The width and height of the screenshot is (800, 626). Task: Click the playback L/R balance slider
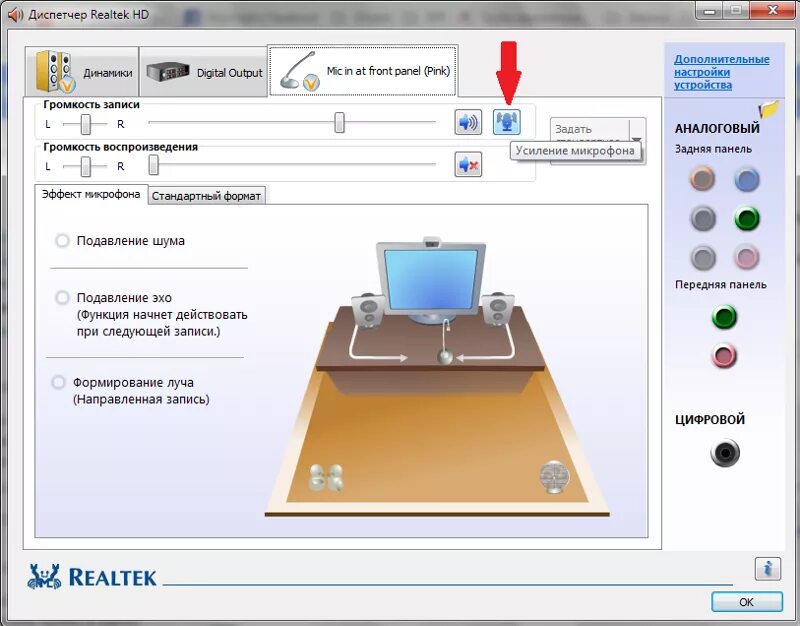click(85, 166)
